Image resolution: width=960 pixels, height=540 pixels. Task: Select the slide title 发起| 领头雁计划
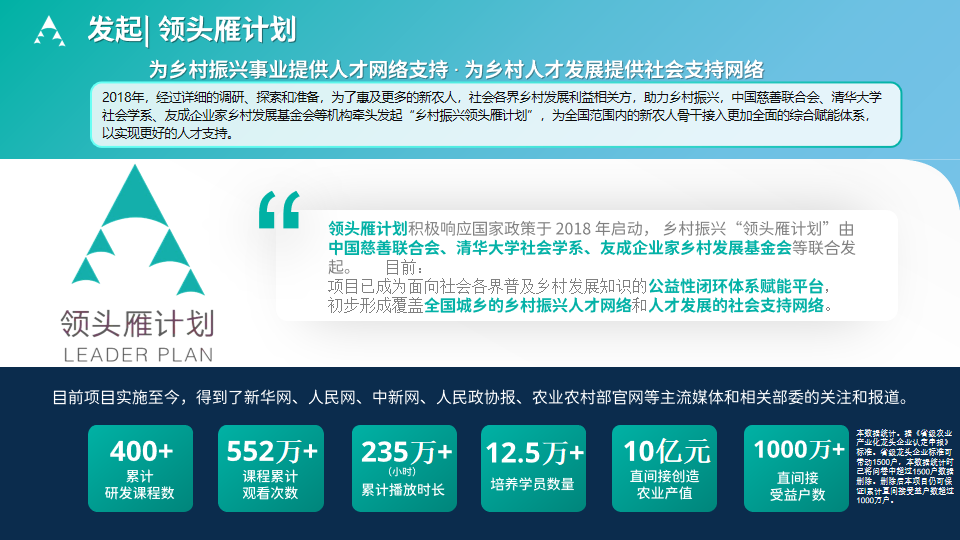[x=192, y=30]
